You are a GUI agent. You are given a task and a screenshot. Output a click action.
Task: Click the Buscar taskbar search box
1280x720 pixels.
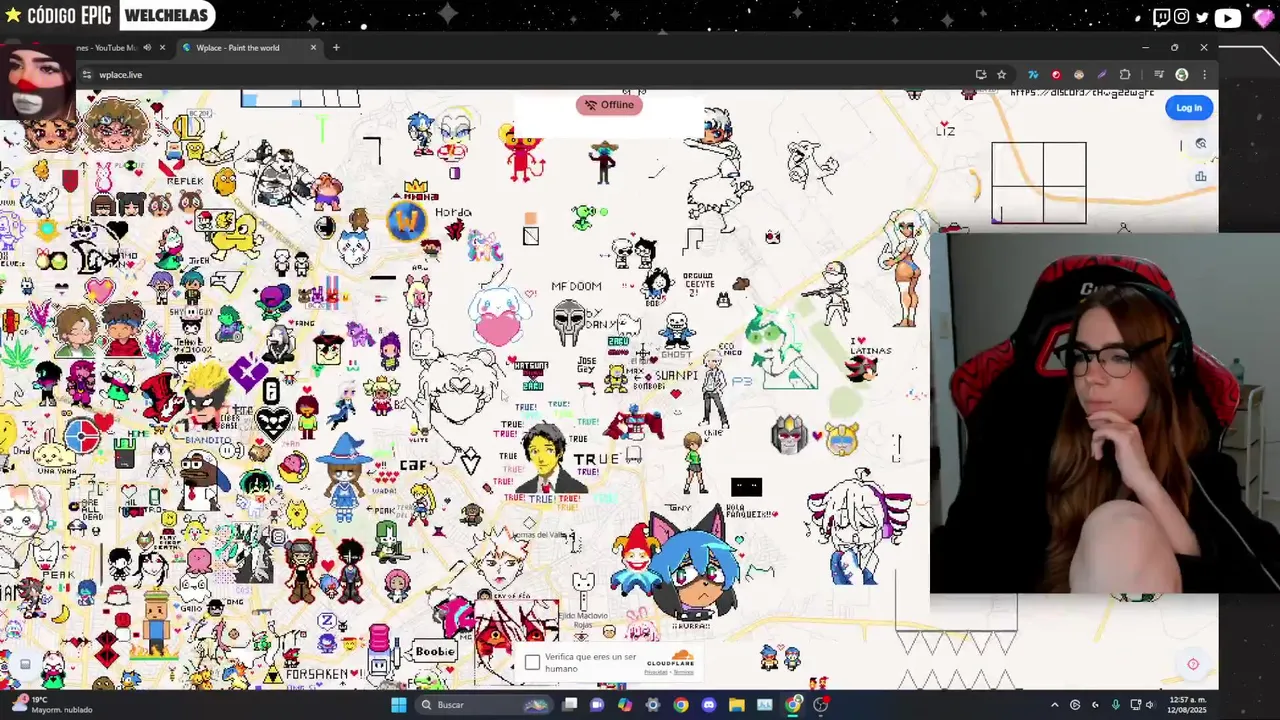(485, 705)
